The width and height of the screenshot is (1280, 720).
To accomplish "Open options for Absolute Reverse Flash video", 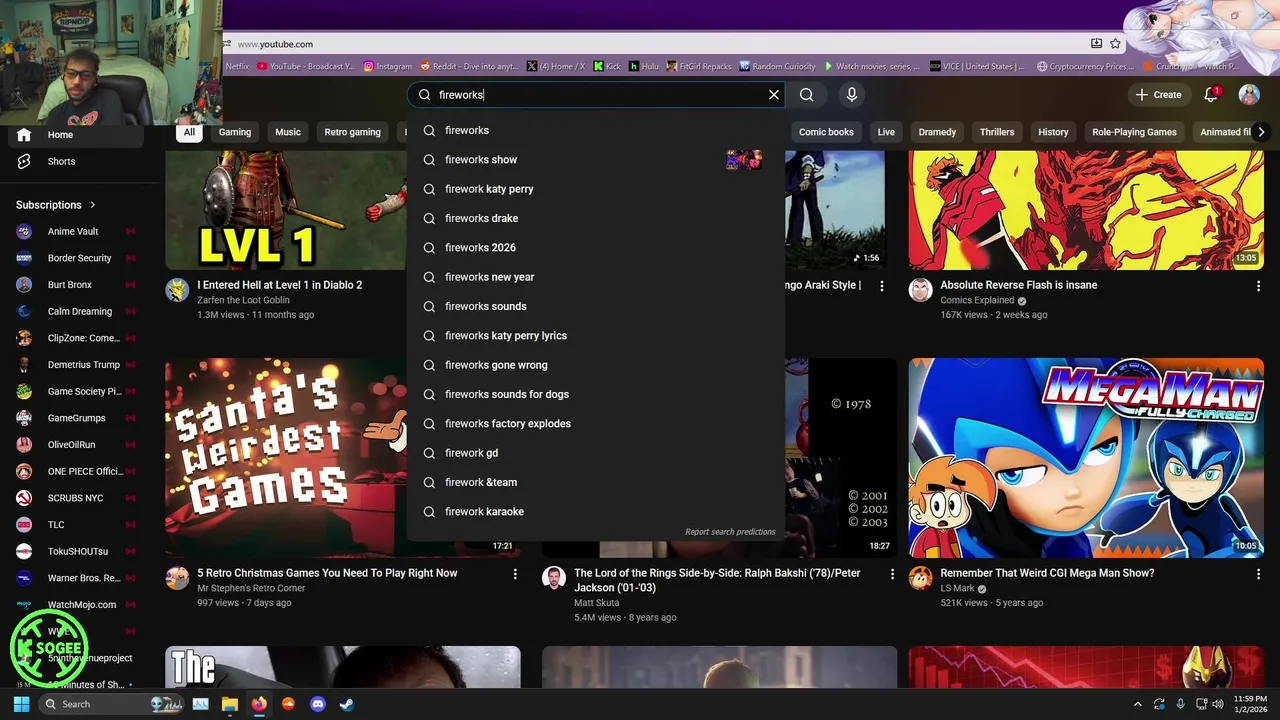I will [1258, 287].
